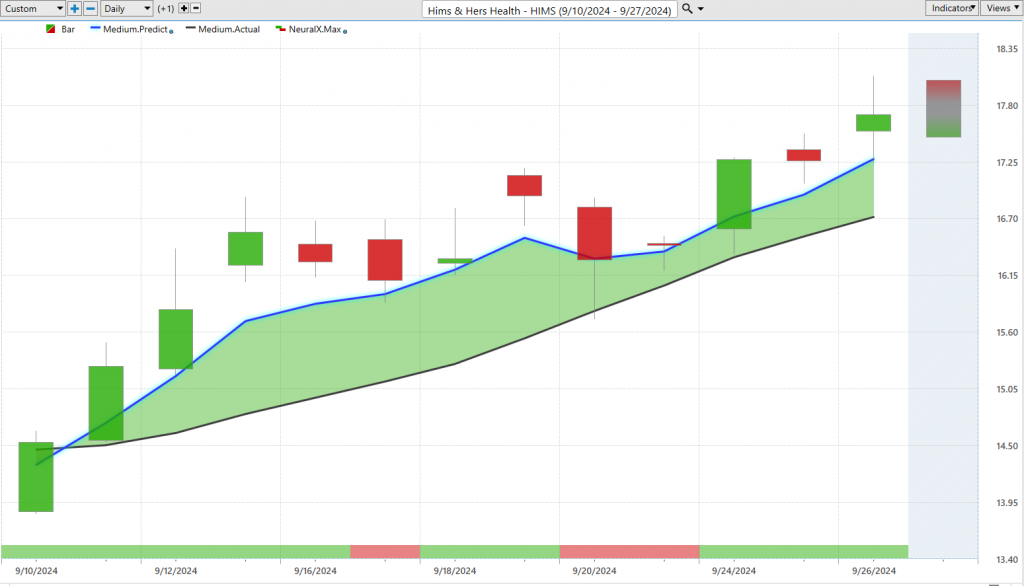
Task: Open the Views menu
Action: click(x=1002, y=8)
